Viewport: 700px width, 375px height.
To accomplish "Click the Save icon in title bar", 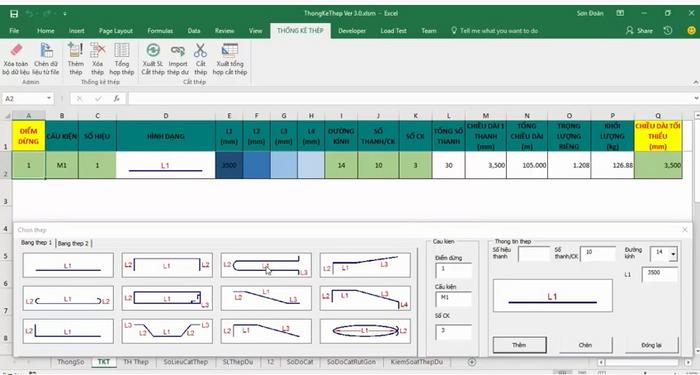I will point(14,13).
